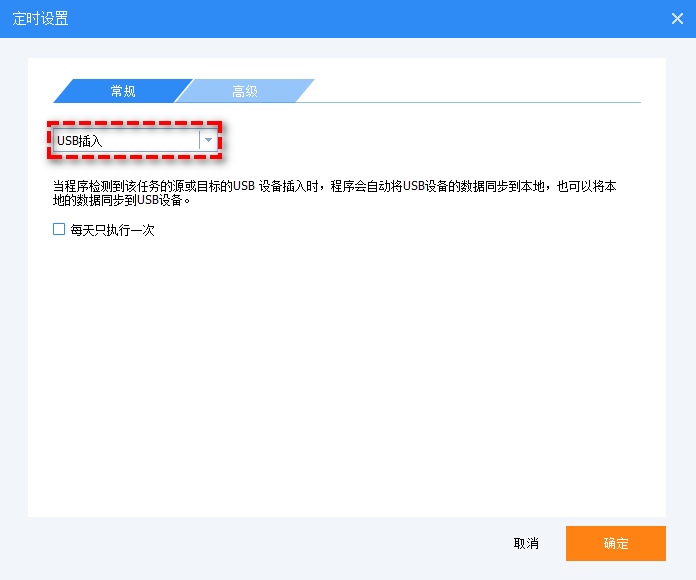Viewport: 696px width, 580px height.
Task: Click the dark blue 常规 tab shape
Action: click(123, 91)
